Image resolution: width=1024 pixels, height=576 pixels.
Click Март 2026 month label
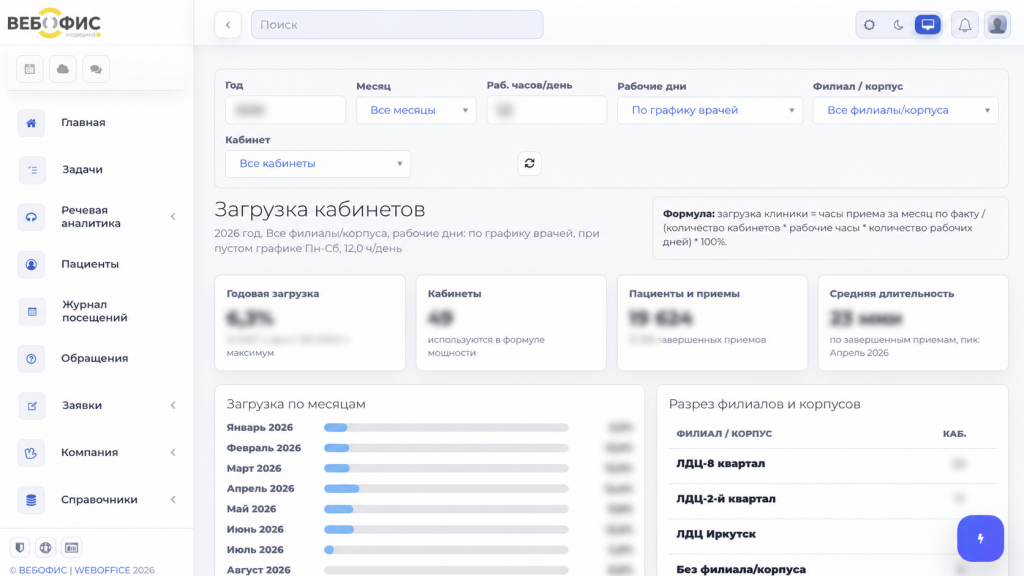254,468
